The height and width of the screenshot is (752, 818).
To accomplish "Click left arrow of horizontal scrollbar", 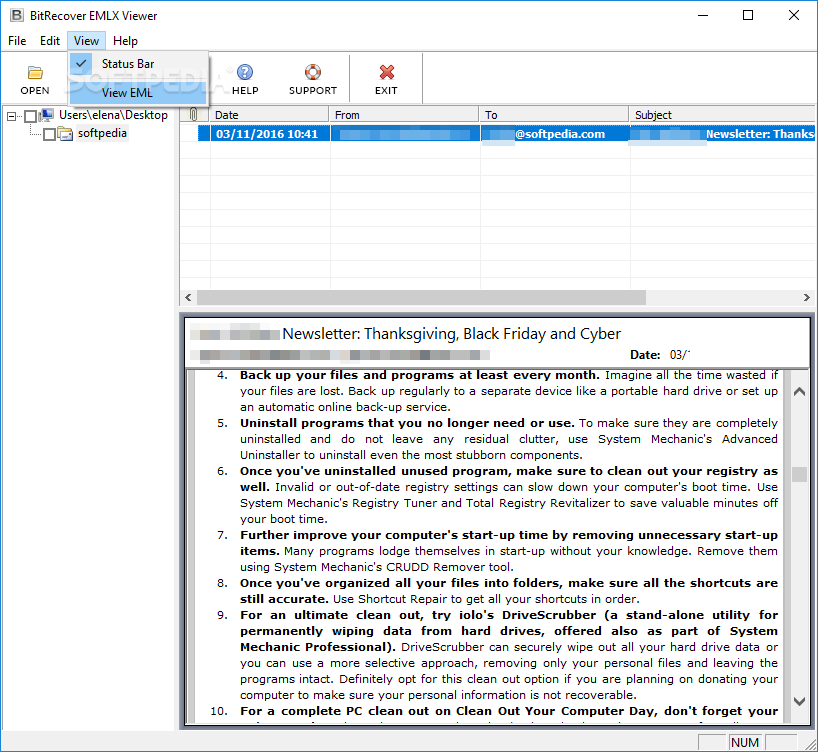I will point(188,297).
